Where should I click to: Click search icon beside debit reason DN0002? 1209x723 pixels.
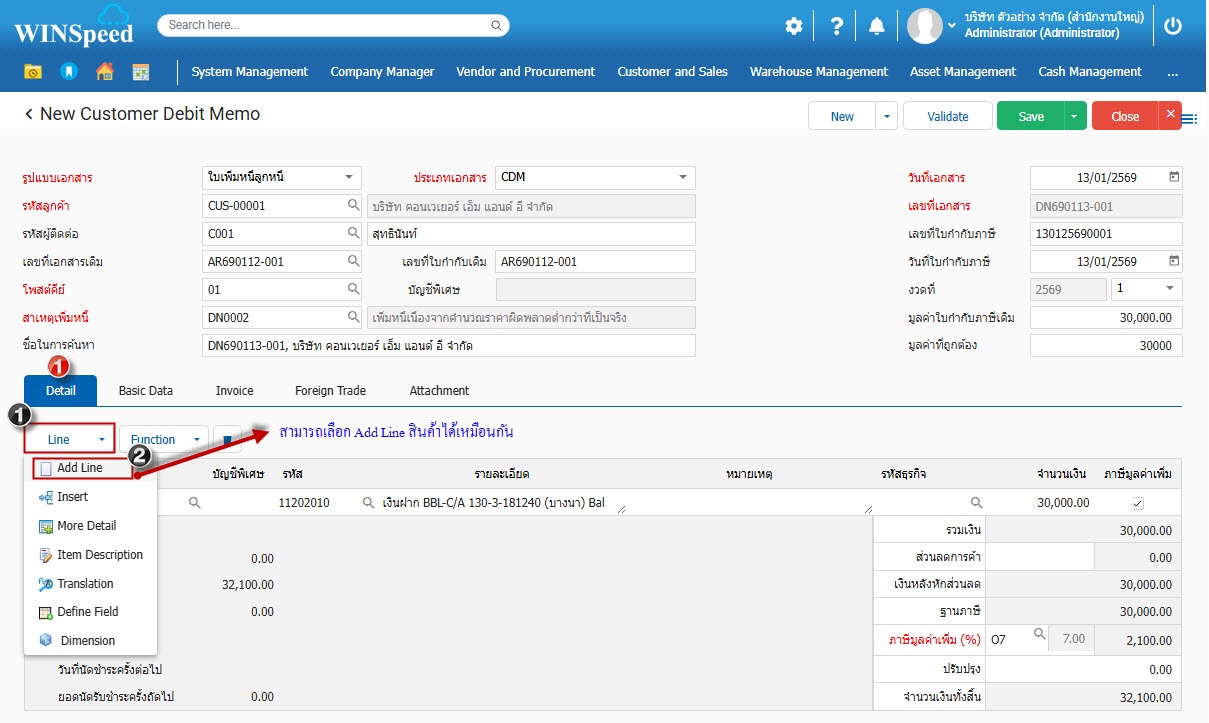pyautogui.click(x=353, y=317)
